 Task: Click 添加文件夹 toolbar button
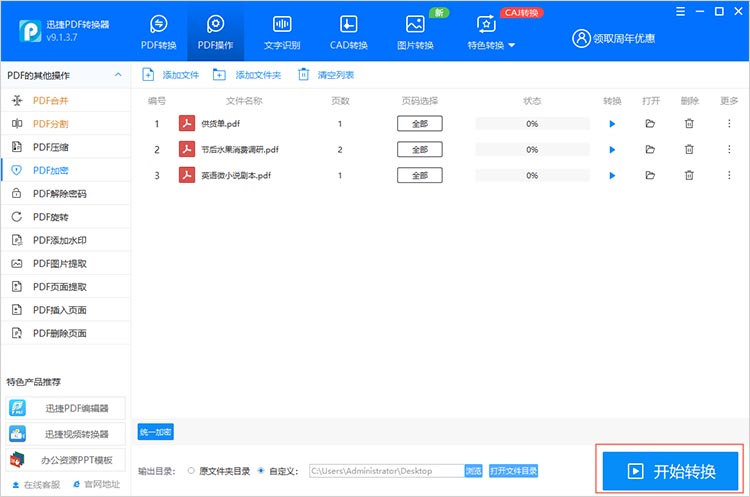pyautogui.click(x=247, y=75)
